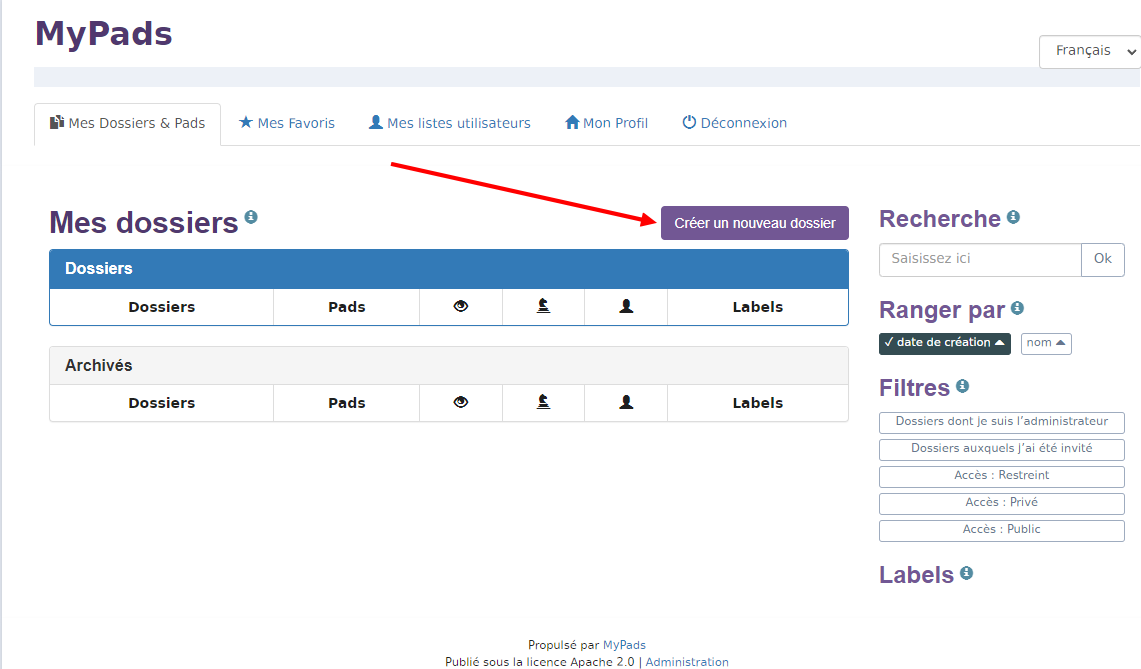
Task: Click user icon in Archivés table header
Action: 626,403
